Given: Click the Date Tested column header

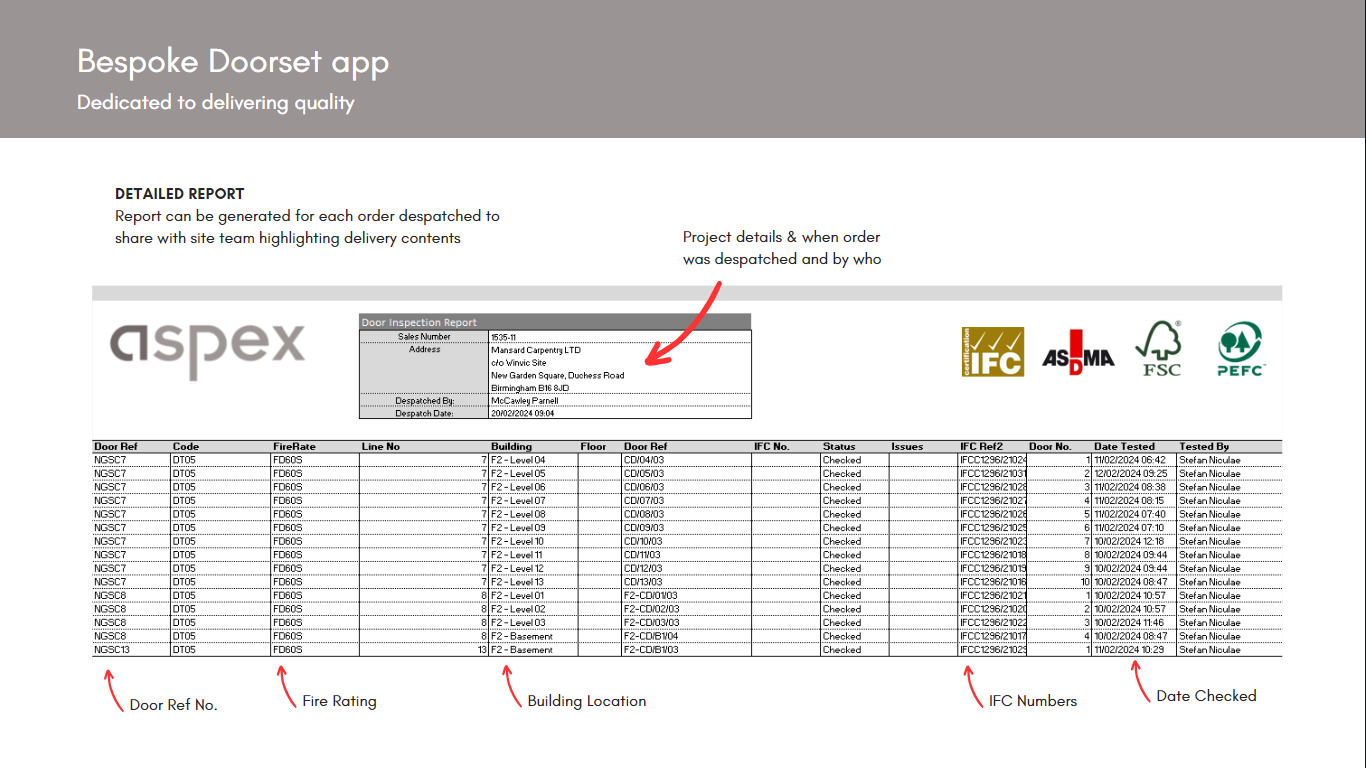Looking at the screenshot, I should pos(1124,447).
